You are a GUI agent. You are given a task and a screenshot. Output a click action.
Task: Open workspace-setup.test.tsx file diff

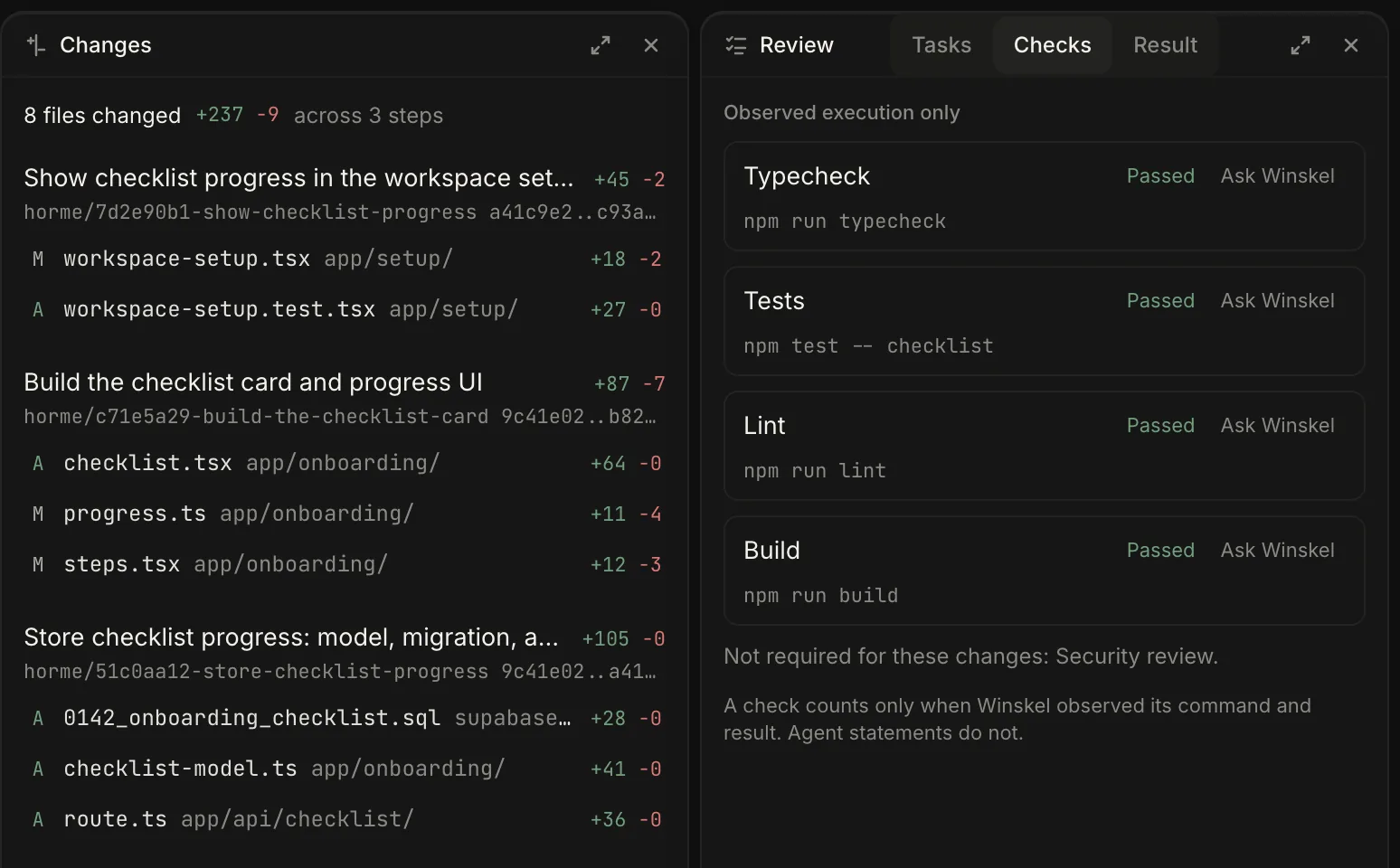coord(345,309)
